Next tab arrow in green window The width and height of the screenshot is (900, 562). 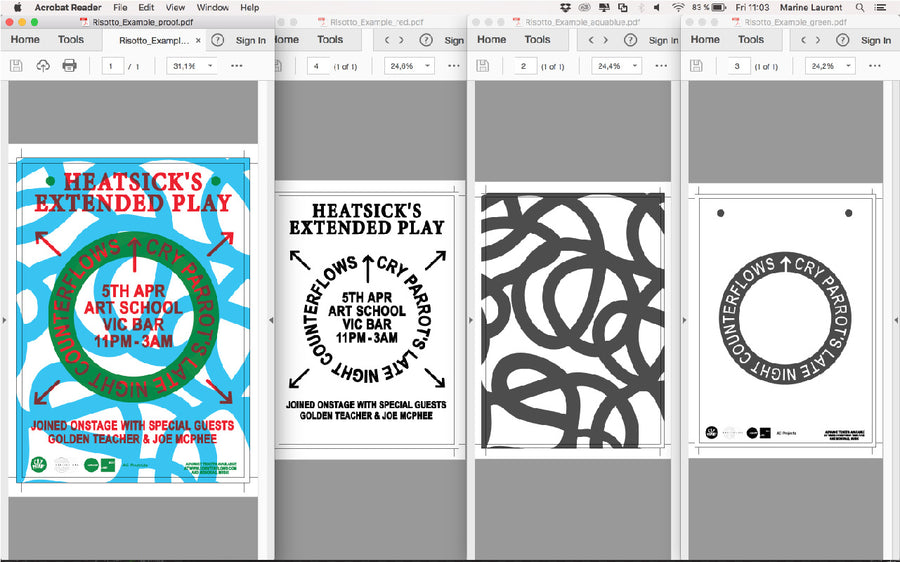(818, 40)
